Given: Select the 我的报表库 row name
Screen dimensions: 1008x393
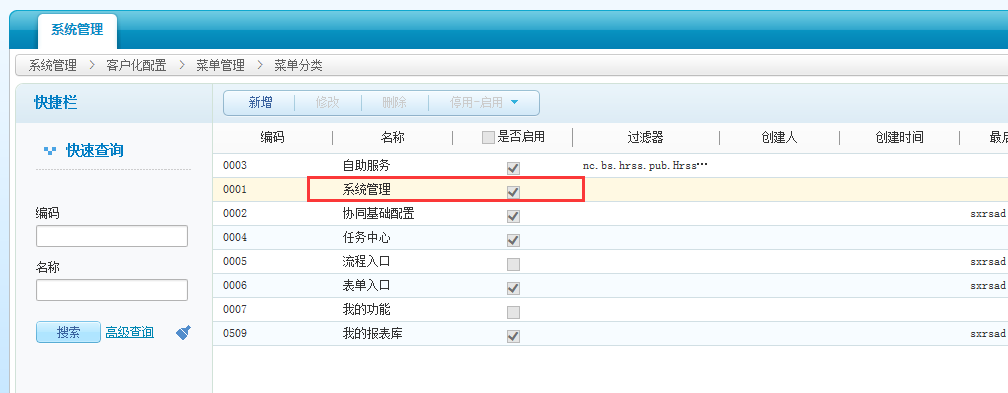Looking at the screenshot, I should pos(373,333).
